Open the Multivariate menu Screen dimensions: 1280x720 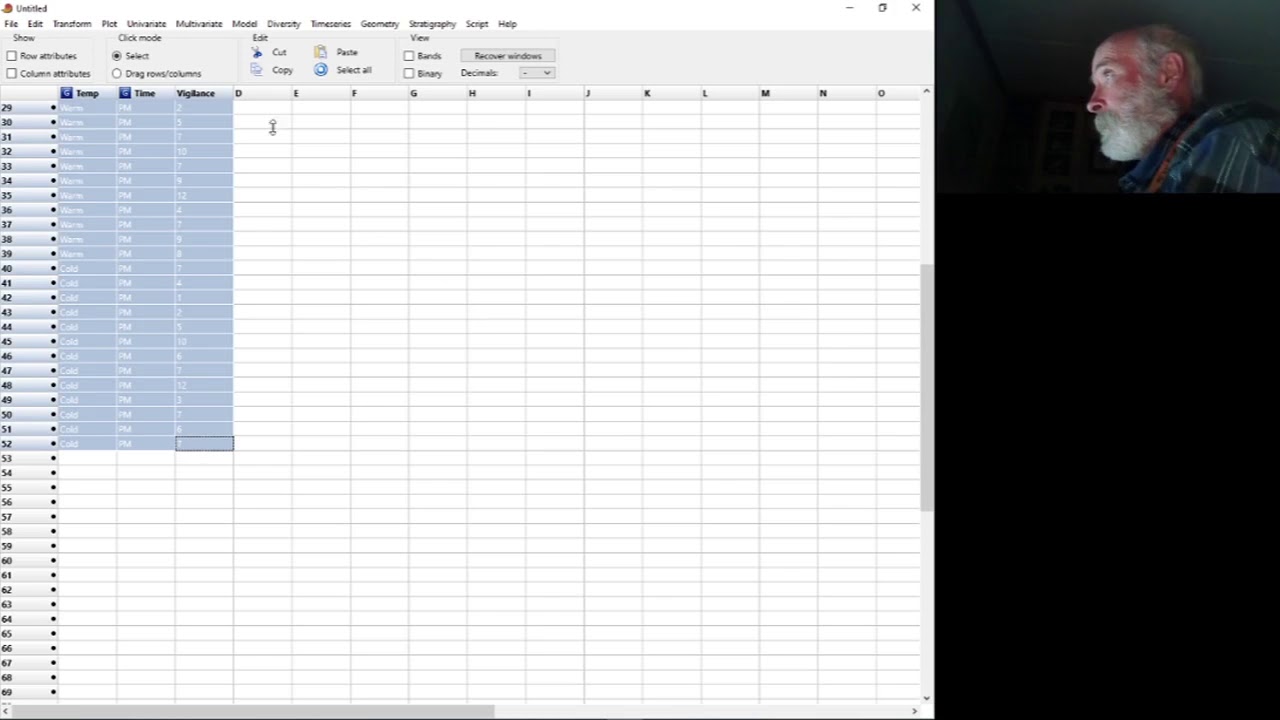pos(199,24)
